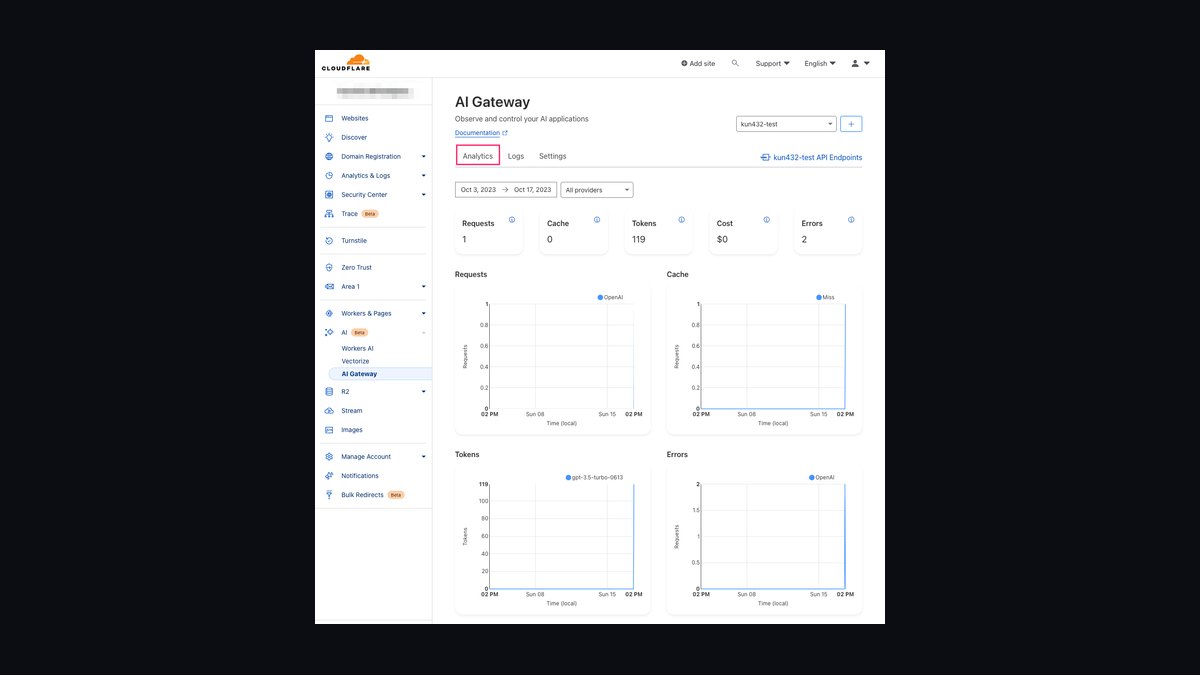1200x675 pixels.
Task: Expand the Area 1 chevron
Action: [424, 286]
